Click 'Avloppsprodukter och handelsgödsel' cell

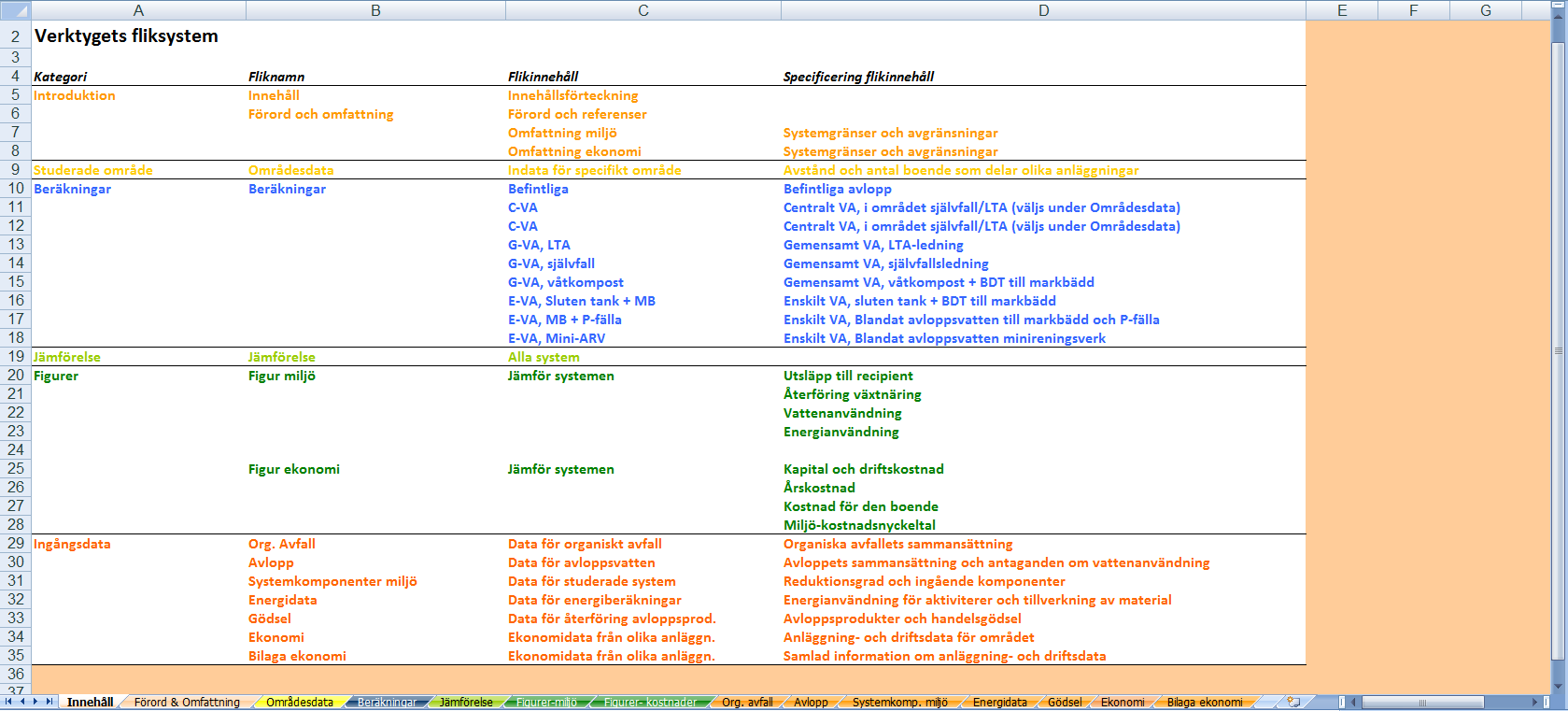(x=902, y=619)
